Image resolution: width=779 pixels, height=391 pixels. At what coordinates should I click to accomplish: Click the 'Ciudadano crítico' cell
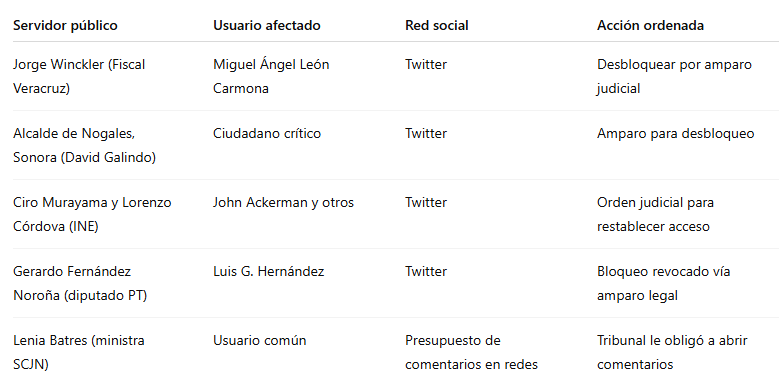click(267, 134)
